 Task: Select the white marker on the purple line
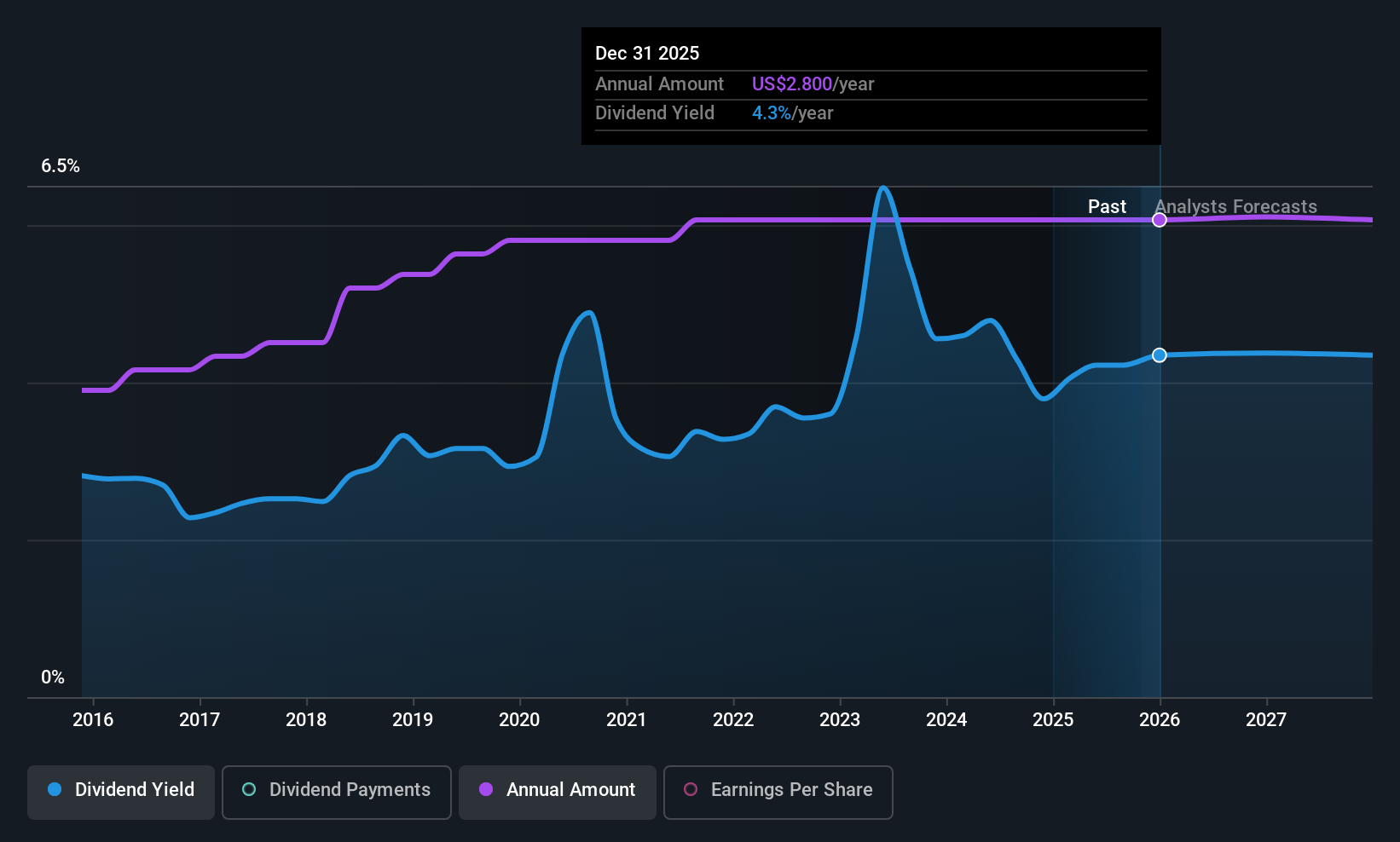pyautogui.click(x=1159, y=219)
